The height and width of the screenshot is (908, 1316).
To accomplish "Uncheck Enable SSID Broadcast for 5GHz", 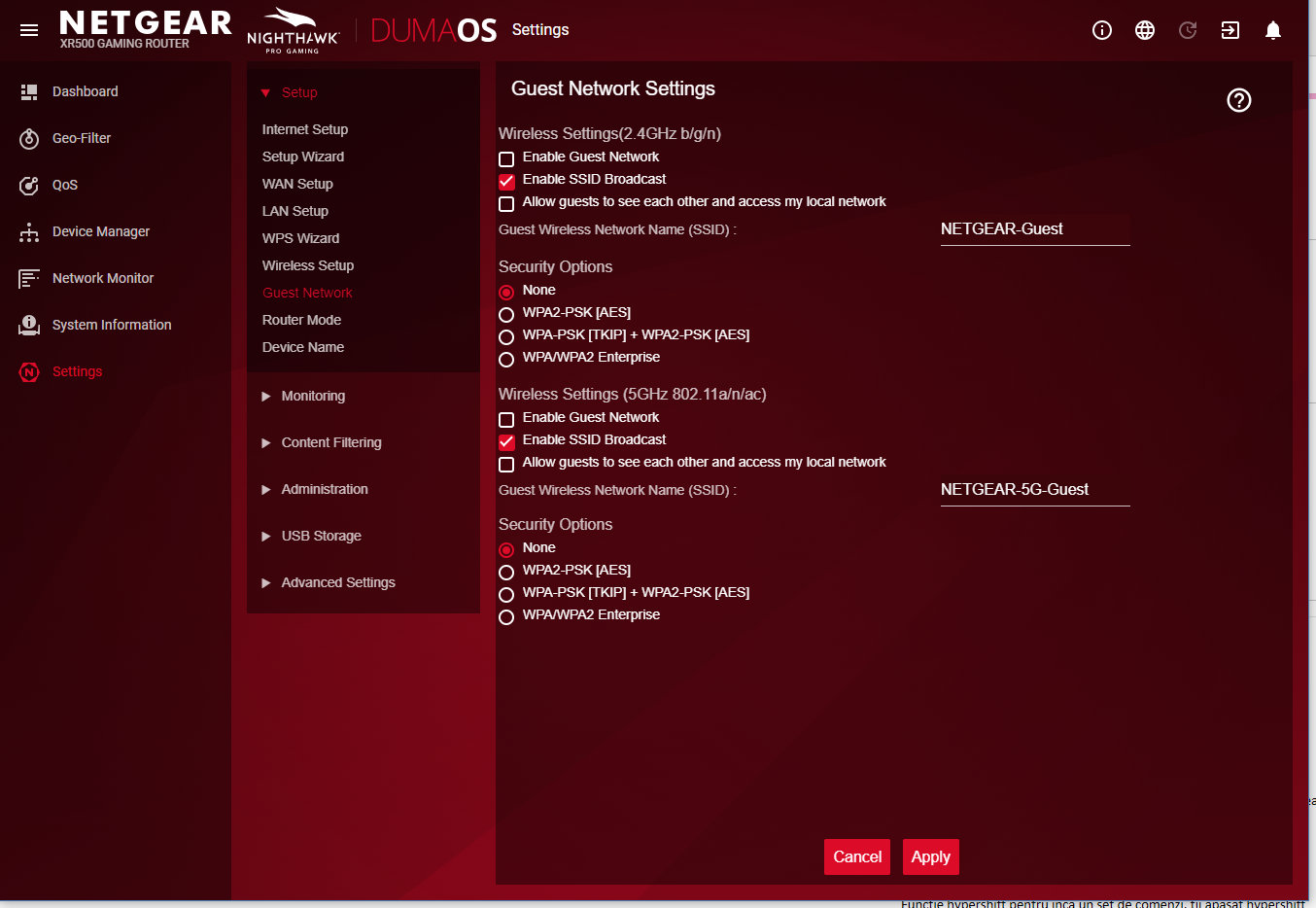I will coord(506,441).
